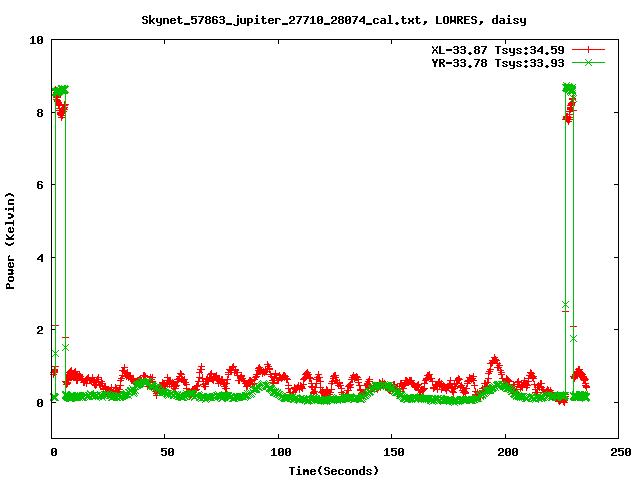Click x-axis tick label 50
The width and height of the screenshot is (640, 480).
point(167,452)
